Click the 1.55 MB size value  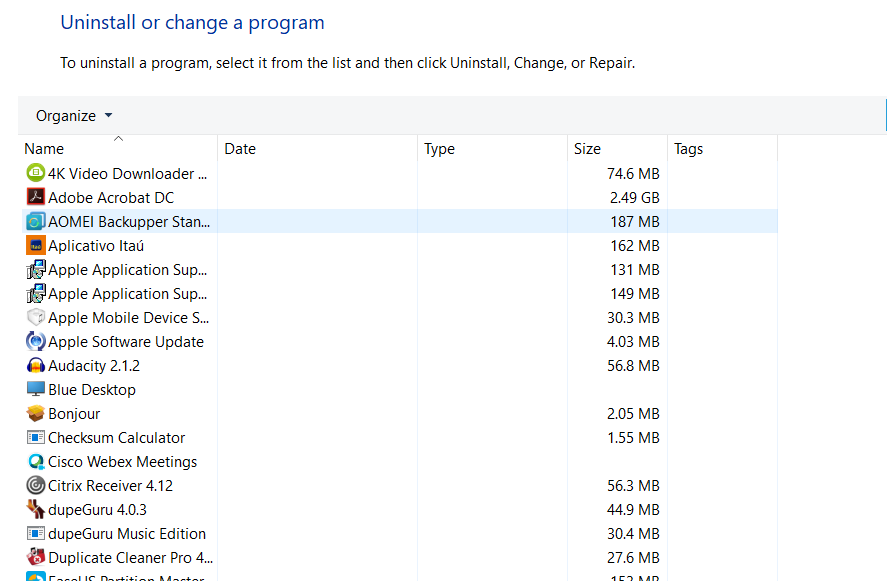(x=633, y=438)
